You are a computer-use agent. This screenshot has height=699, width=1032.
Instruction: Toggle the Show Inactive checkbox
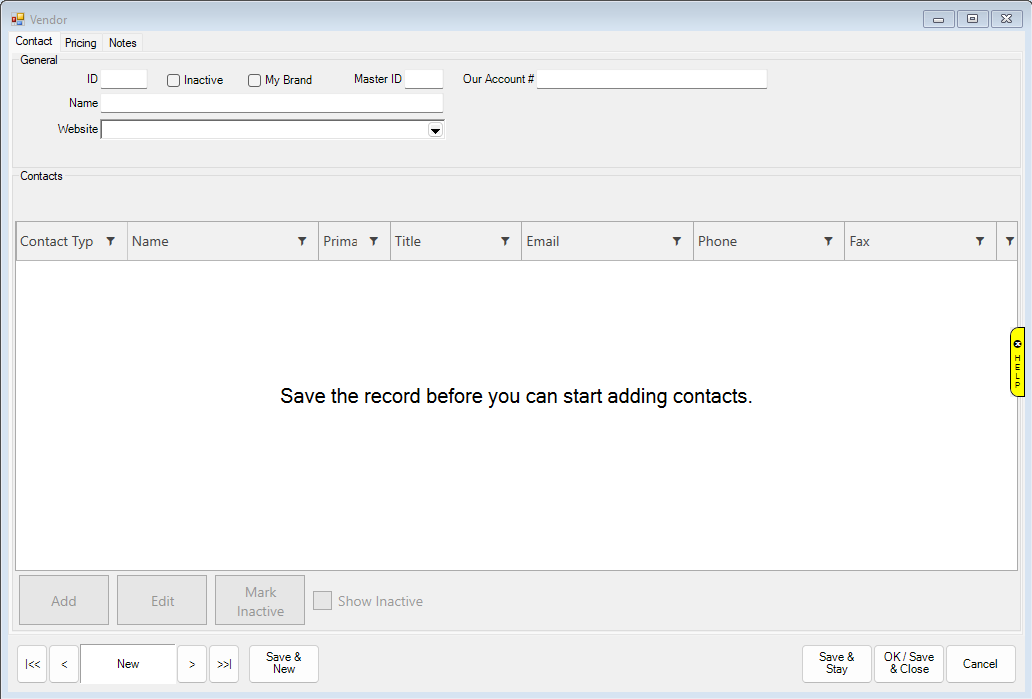322,601
